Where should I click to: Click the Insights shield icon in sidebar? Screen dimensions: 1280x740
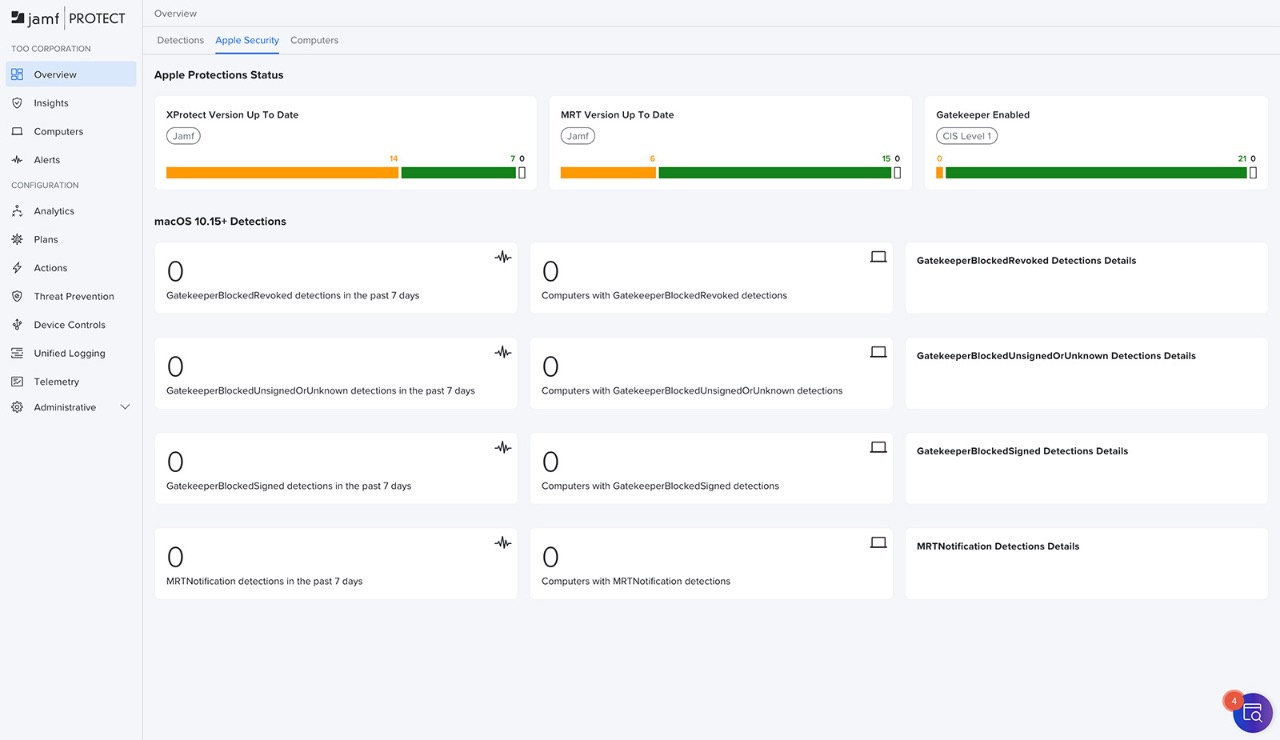(x=17, y=103)
